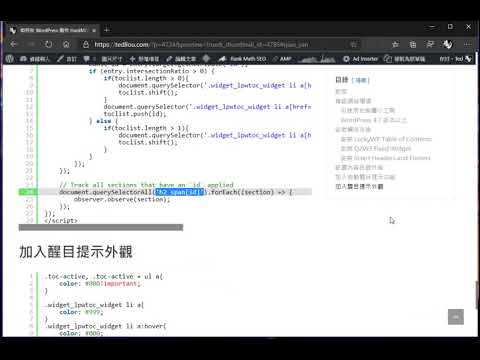Viewport: 480px width, 360px height.
Task: Open comments bubble in admin bar
Action: click(89, 59)
